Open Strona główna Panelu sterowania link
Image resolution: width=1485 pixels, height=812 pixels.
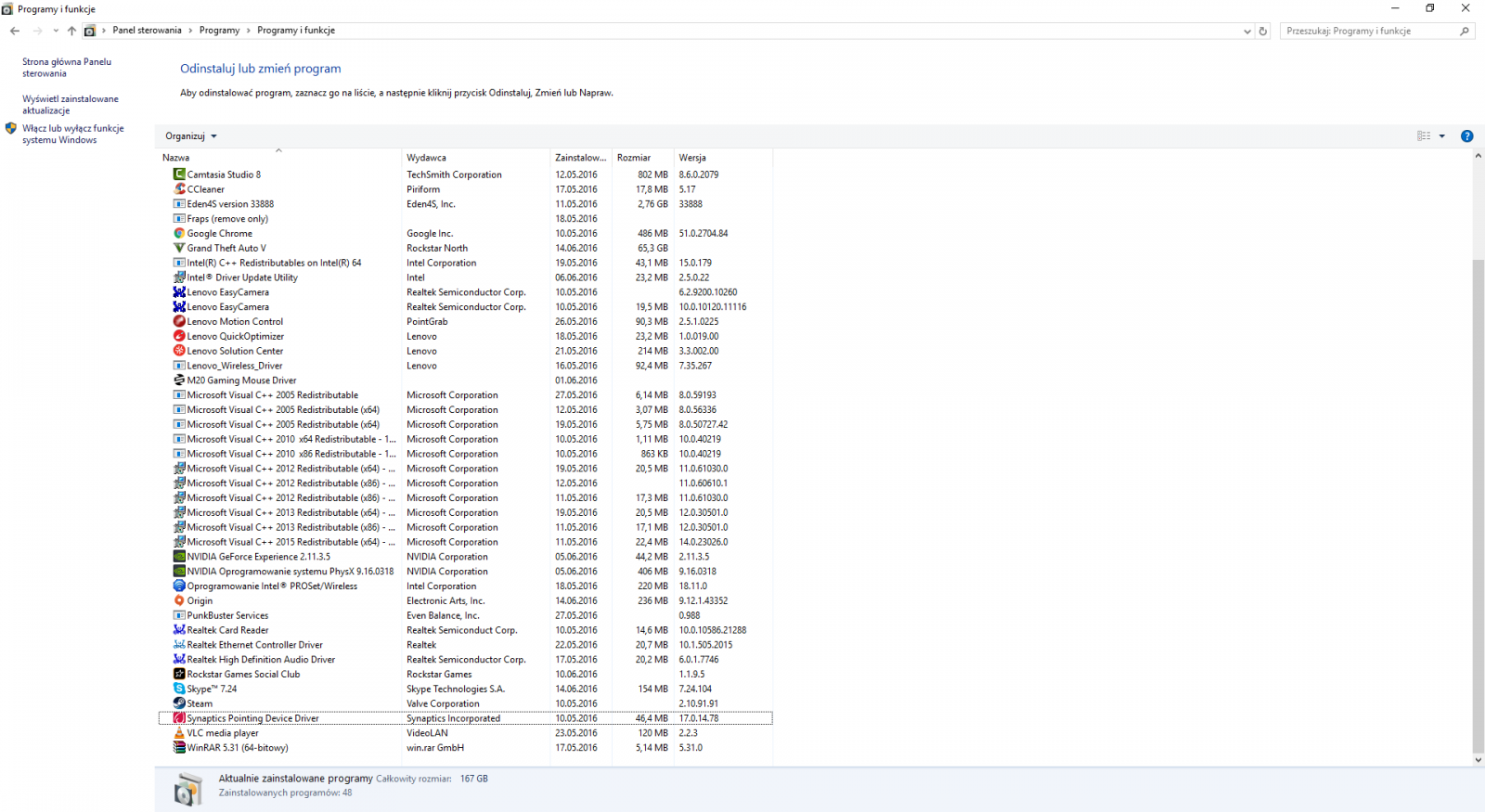pyautogui.click(x=67, y=68)
